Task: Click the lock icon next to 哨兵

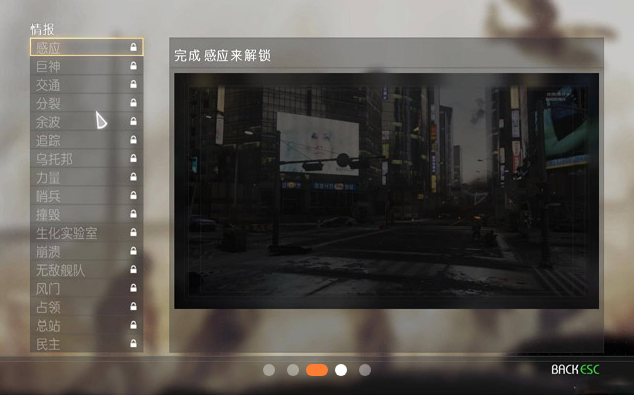Action: point(133,195)
